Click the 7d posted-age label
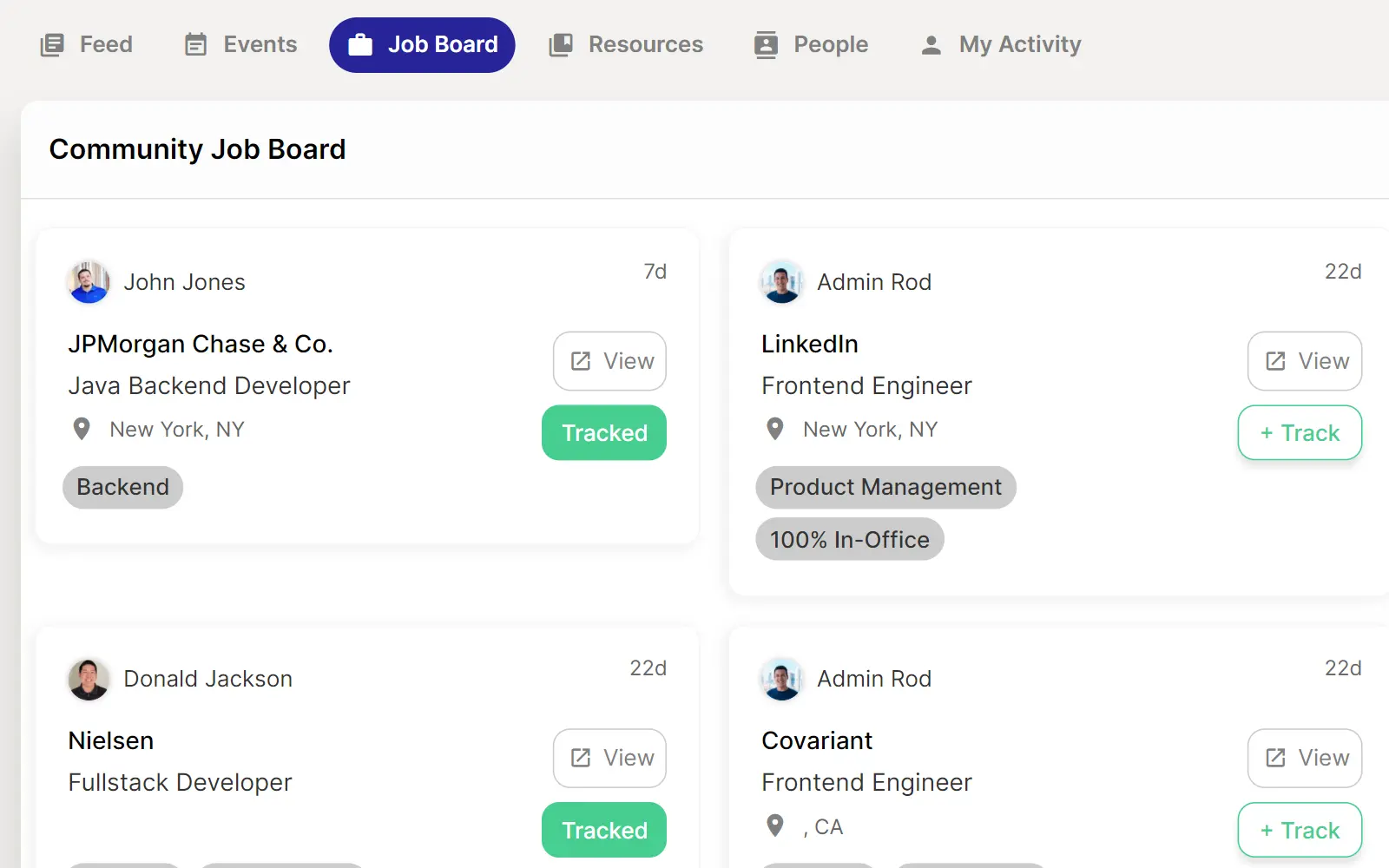This screenshot has width=1389, height=868. (655, 272)
